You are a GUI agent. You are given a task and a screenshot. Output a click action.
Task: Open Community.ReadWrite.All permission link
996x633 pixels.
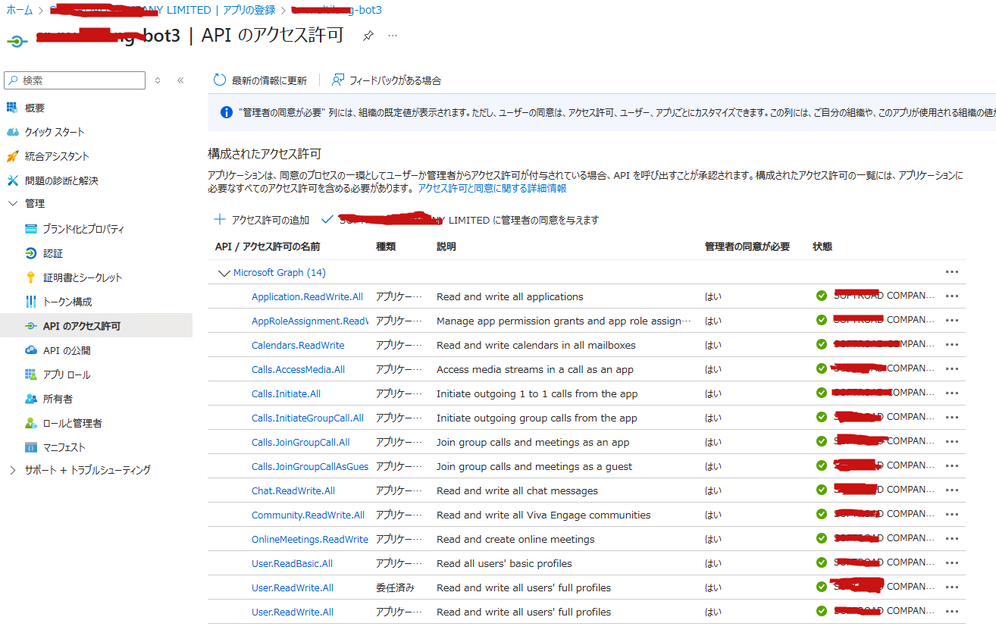[x=308, y=515]
